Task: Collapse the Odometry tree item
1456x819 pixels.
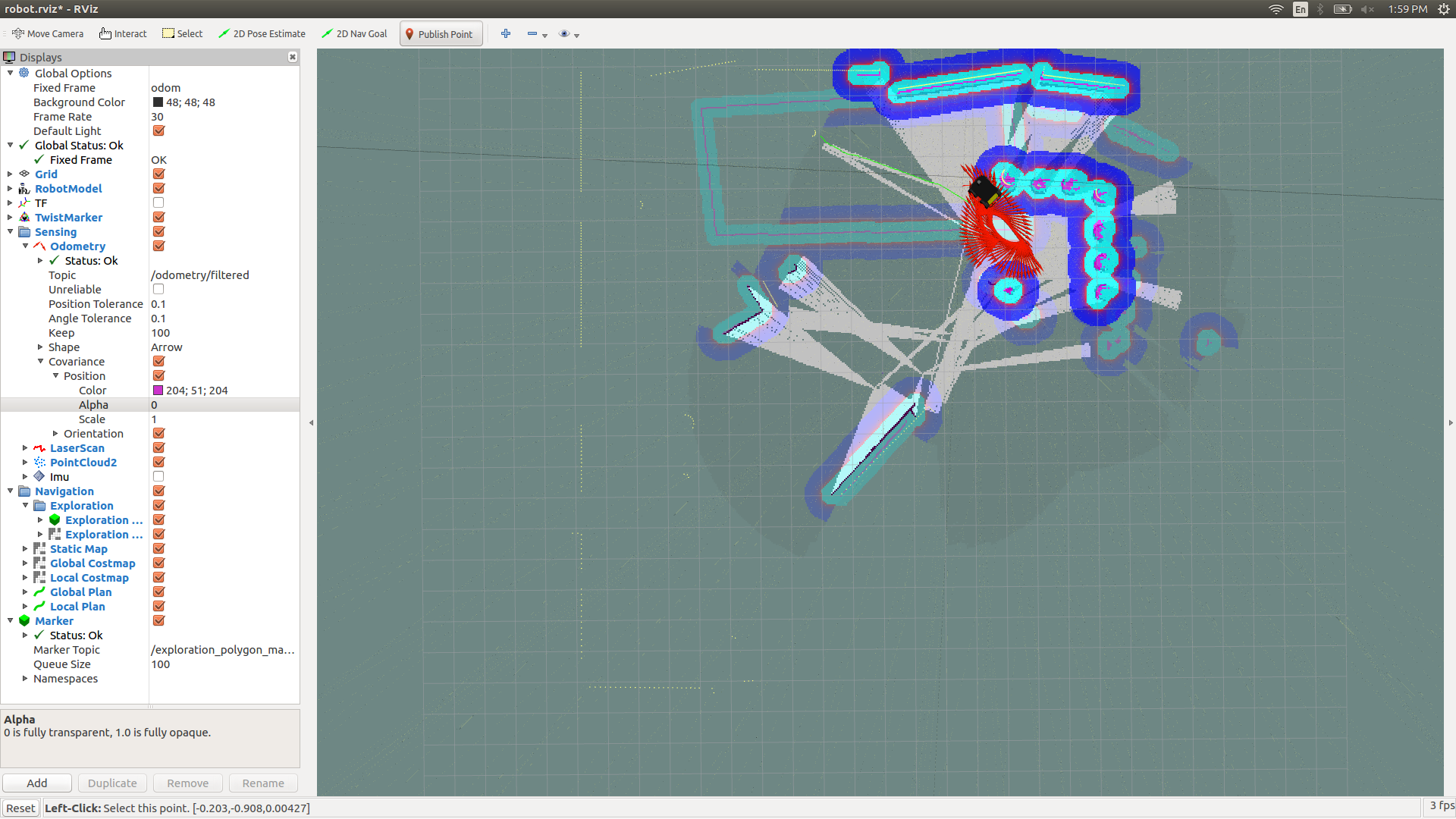Action: click(x=25, y=246)
